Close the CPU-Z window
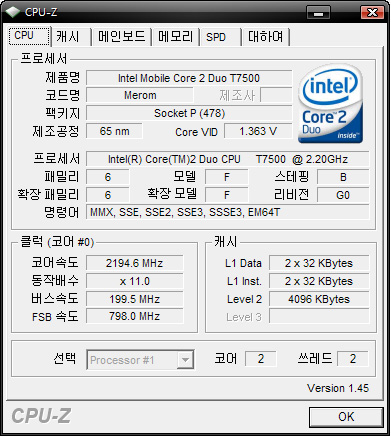The width and height of the screenshot is (391, 437). pyautogui.click(x=372, y=13)
